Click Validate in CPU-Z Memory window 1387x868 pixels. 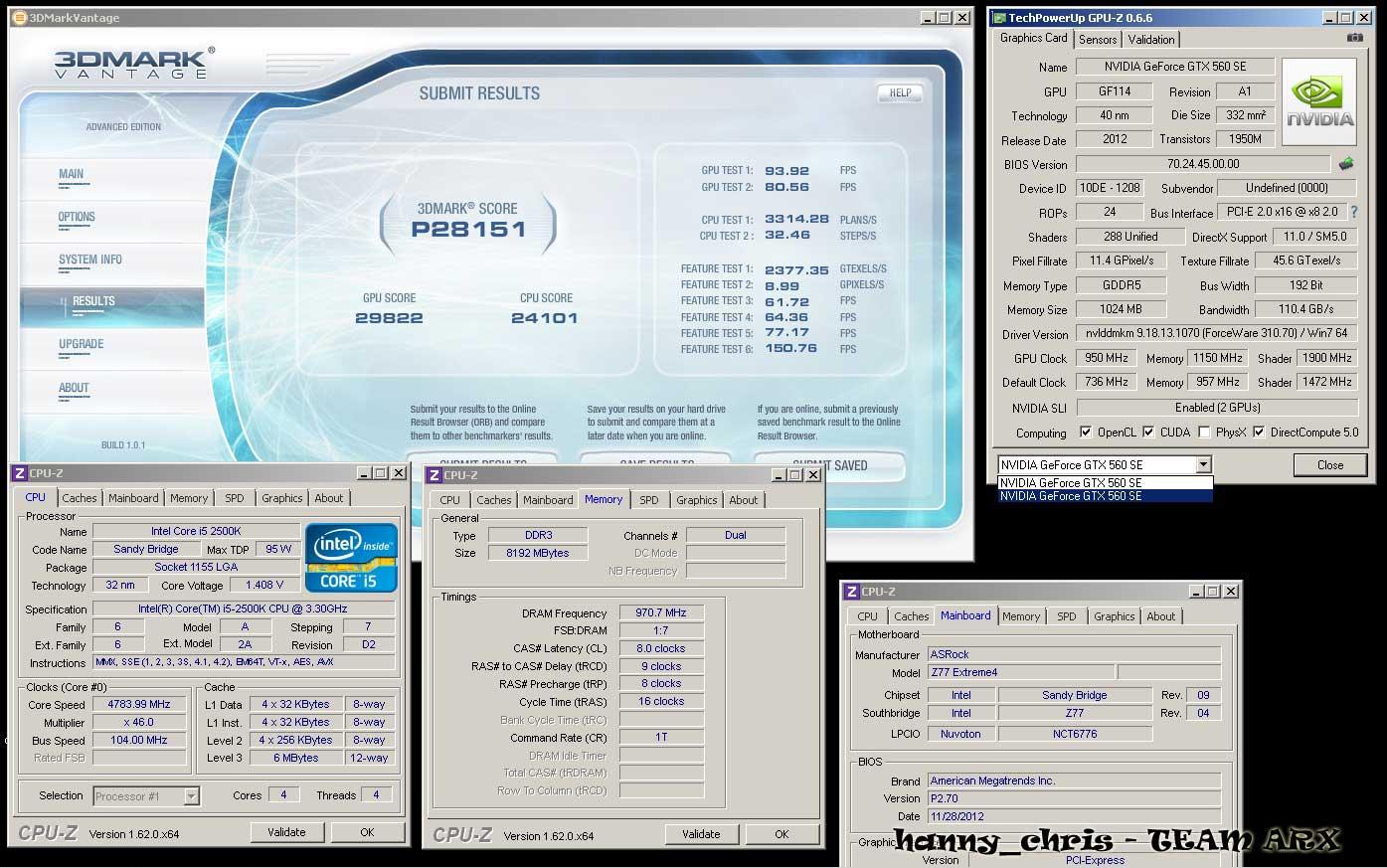(x=701, y=834)
